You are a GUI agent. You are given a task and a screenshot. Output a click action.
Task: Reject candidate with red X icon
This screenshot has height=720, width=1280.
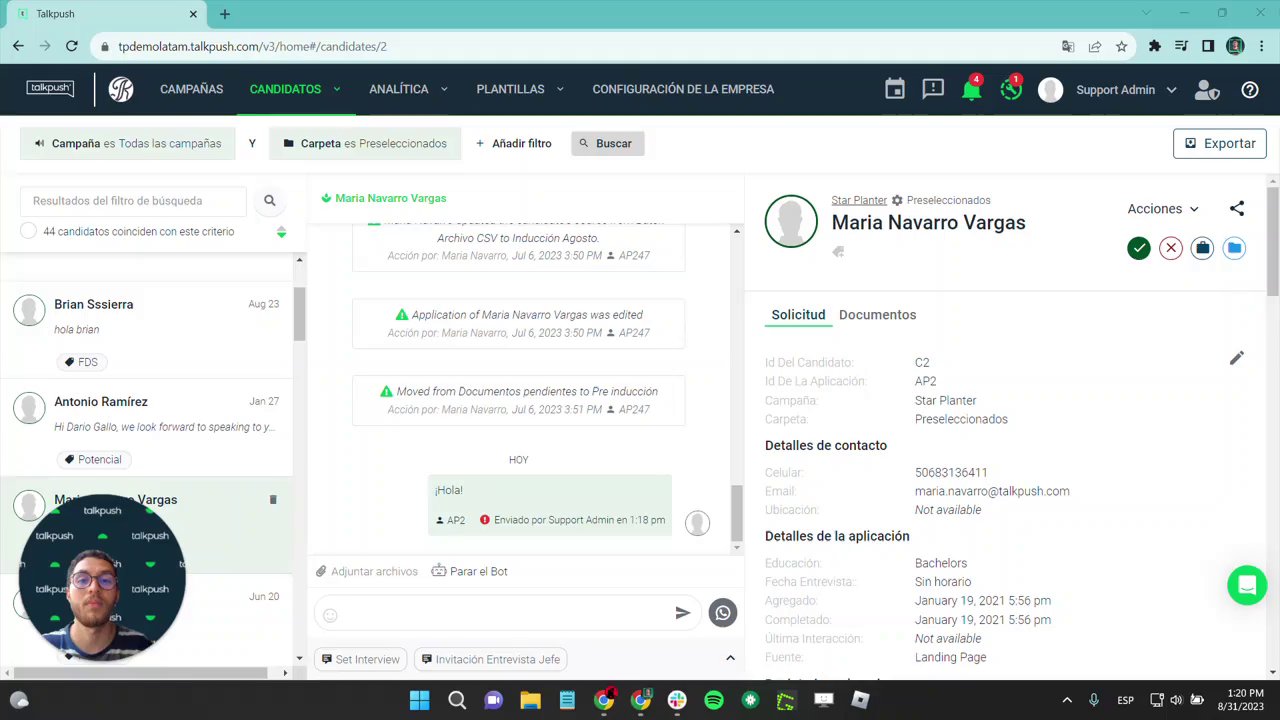point(1171,248)
